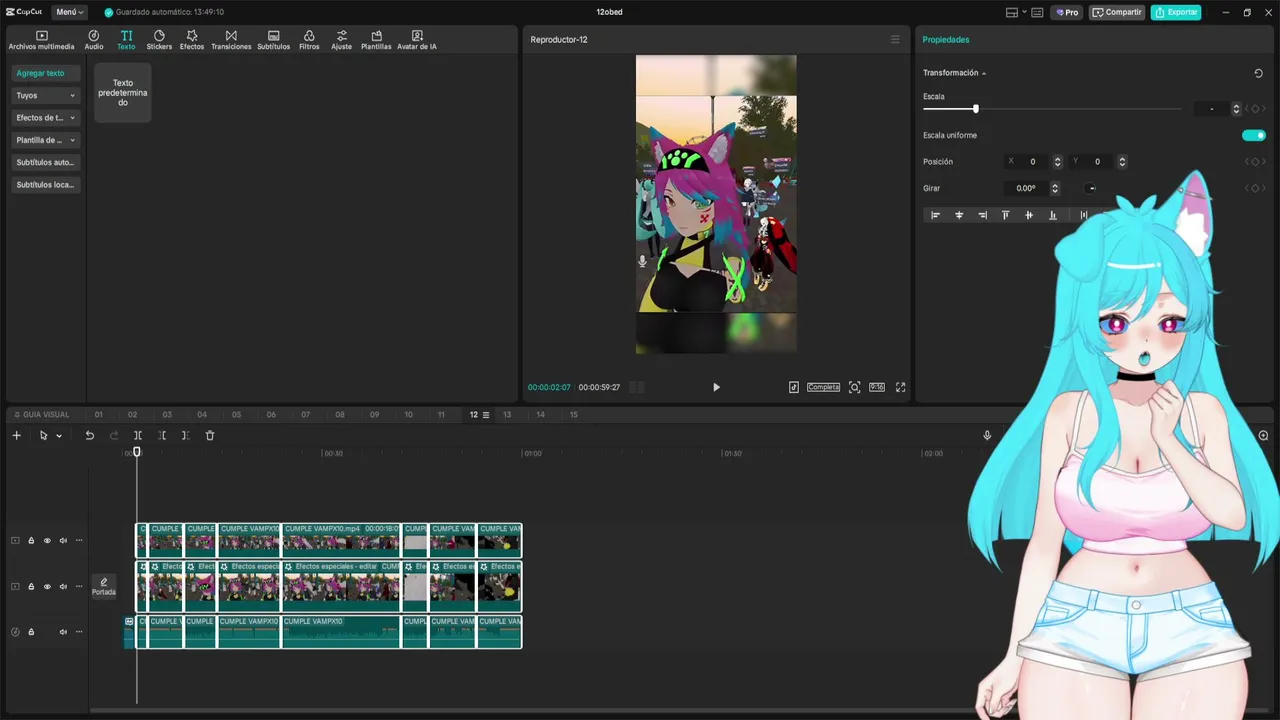Export the project with Exportar

[1176, 12]
